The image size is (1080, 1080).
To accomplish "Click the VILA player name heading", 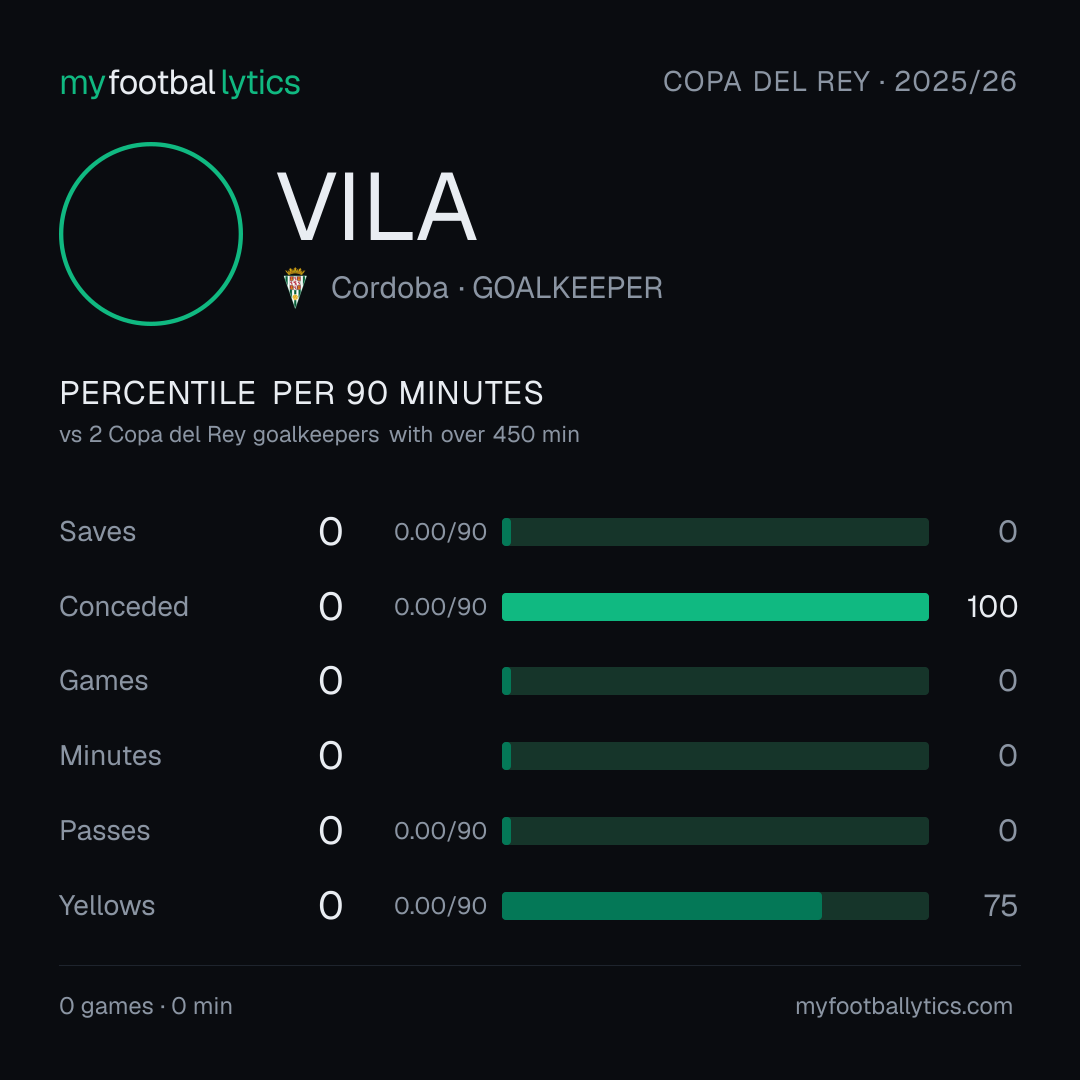I will (377, 207).
